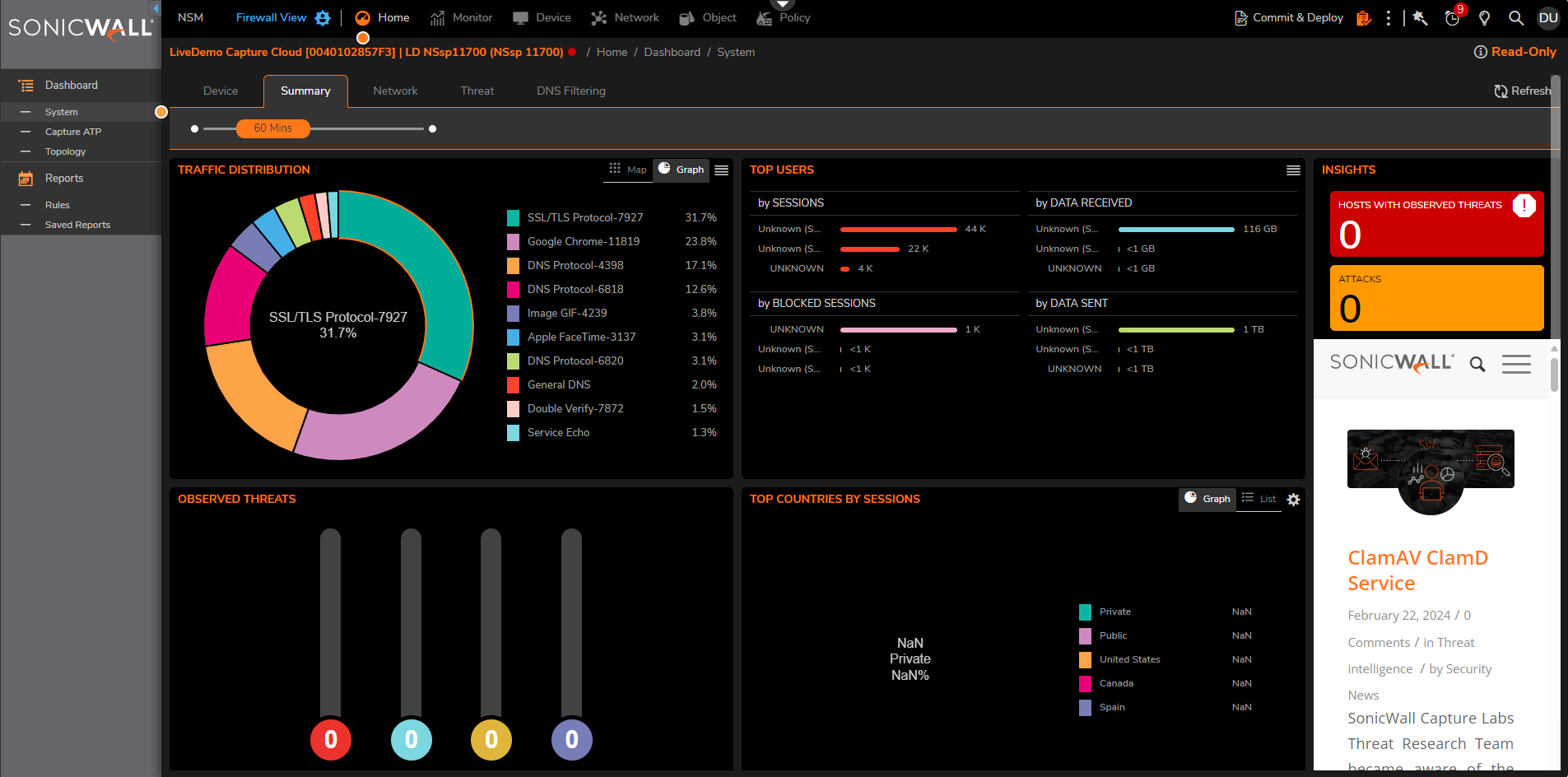Switch to the Network tab

click(x=395, y=91)
